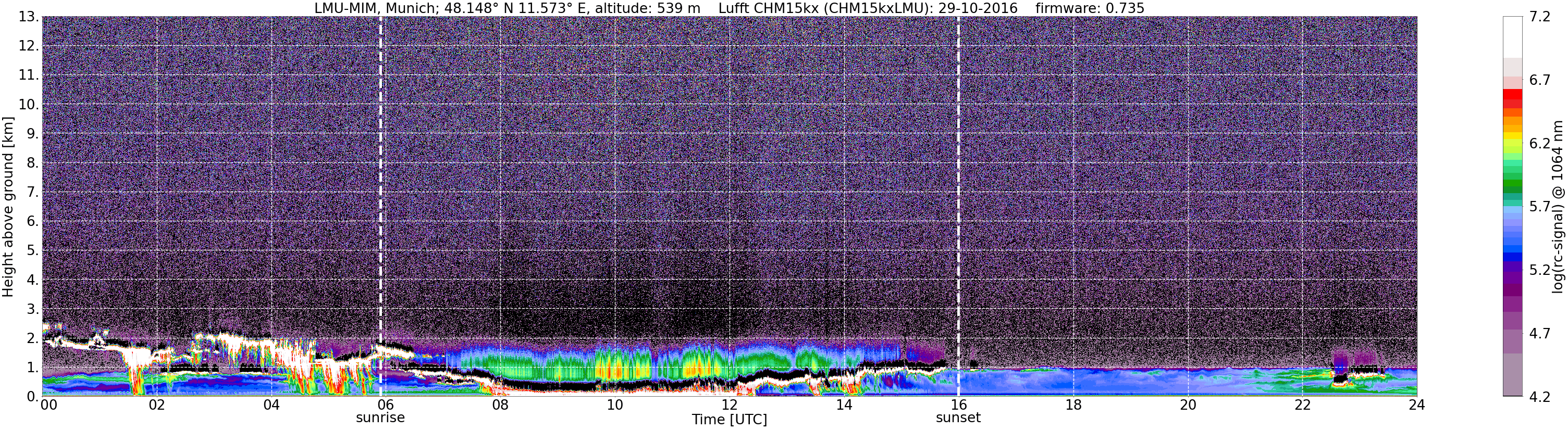The height and width of the screenshot is (430, 1568).
Task: Click the 6.7 tick label on colorbar
Action: pyautogui.click(x=1539, y=80)
